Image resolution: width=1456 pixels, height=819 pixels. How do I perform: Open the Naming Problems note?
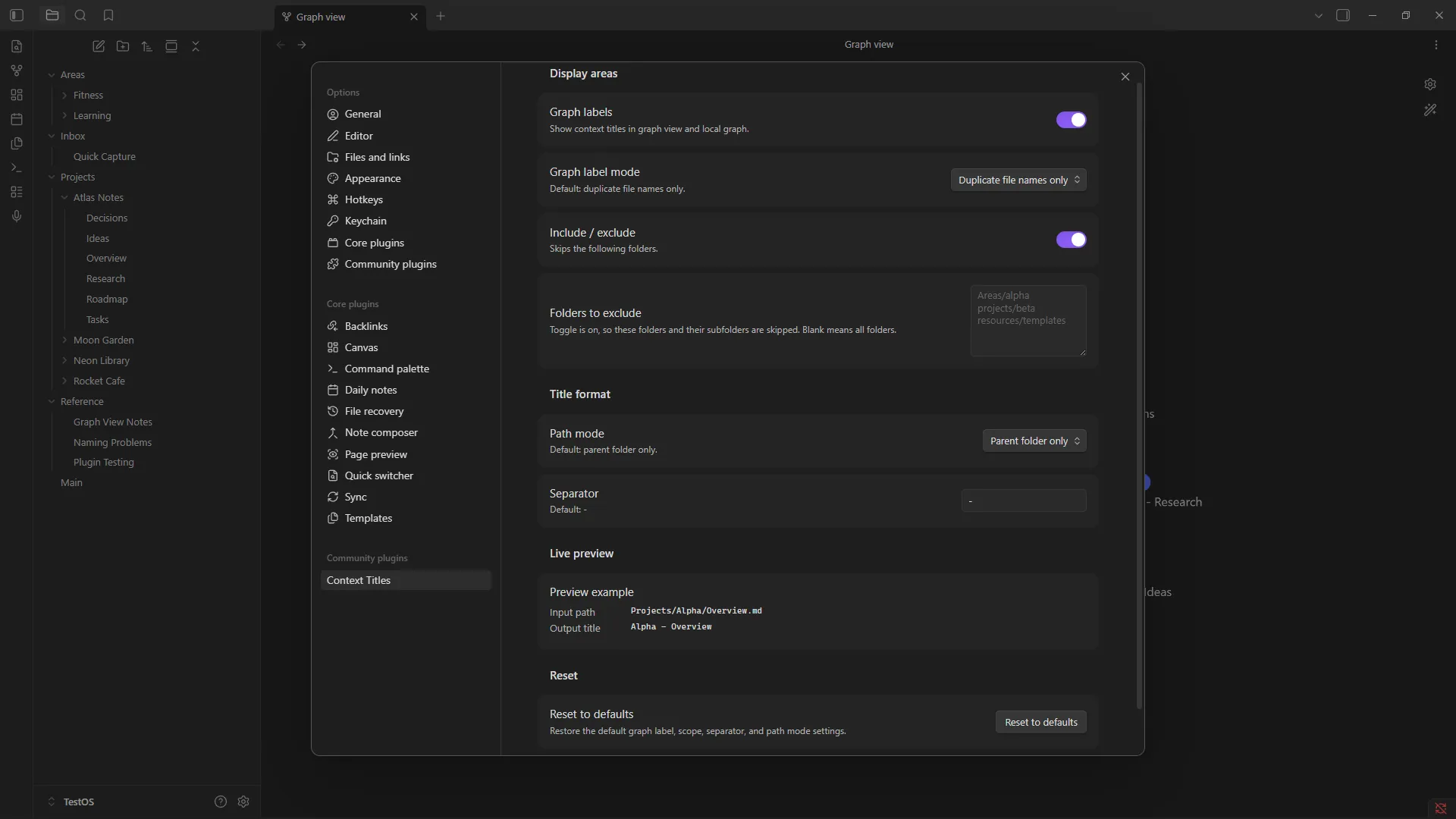pyautogui.click(x=112, y=442)
